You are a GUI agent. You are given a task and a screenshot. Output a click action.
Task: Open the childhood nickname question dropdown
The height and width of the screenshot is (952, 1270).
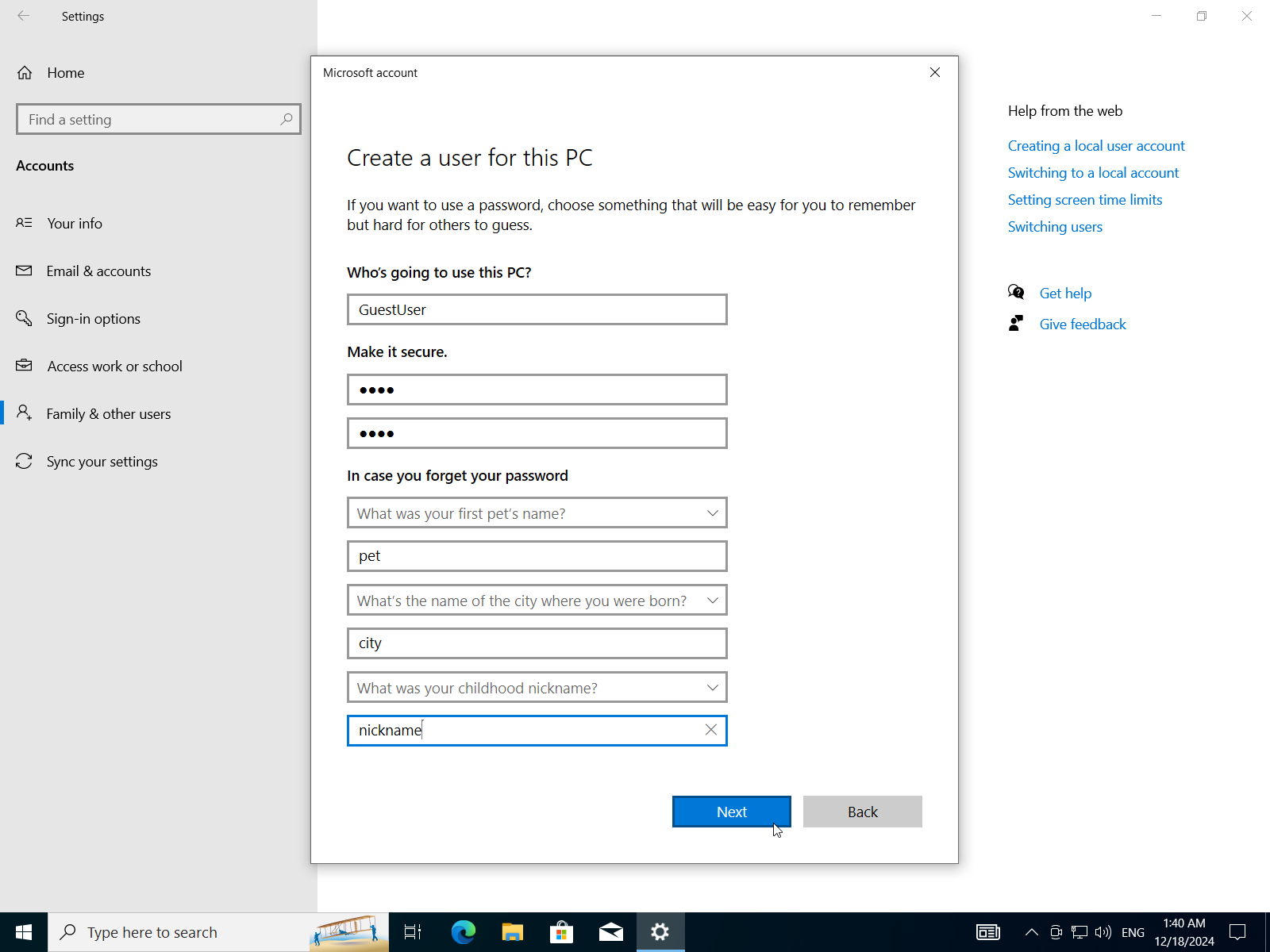712,688
